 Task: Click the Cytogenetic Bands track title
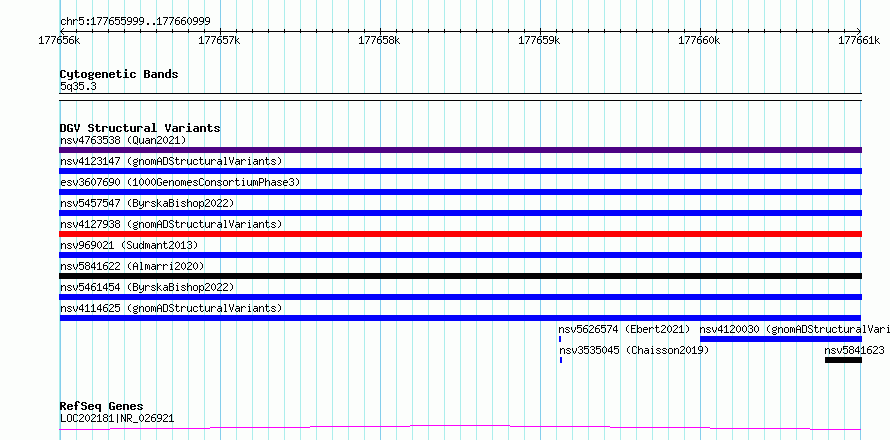coord(119,74)
